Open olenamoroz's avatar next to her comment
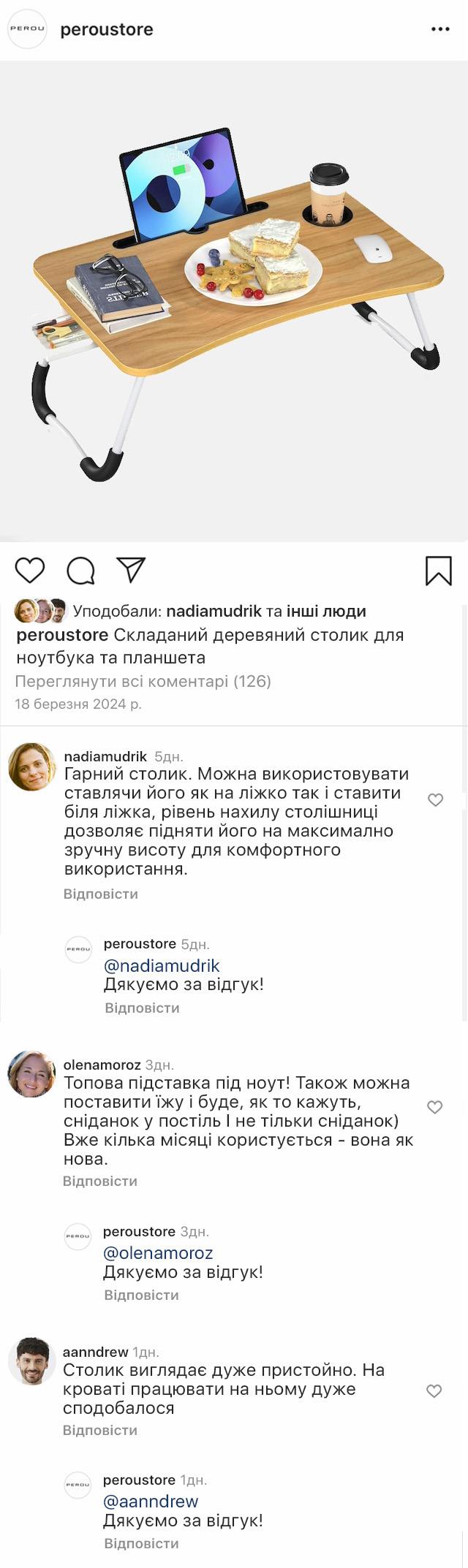This screenshot has height=1568, width=468. point(31,1074)
